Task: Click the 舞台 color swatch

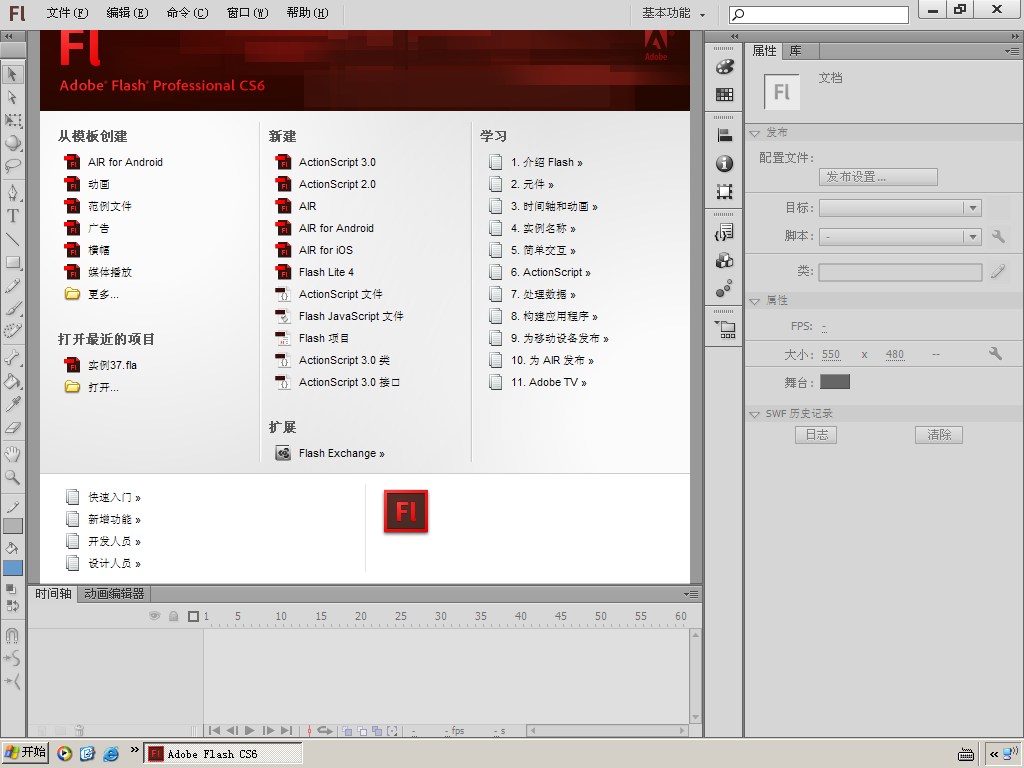Action: [835, 382]
